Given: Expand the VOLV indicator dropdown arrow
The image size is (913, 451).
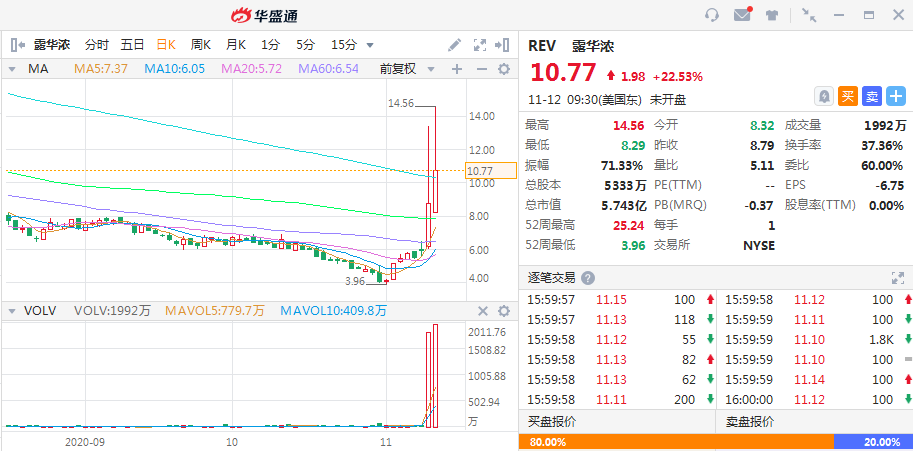Looking at the screenshot, I should pos(11,311).
